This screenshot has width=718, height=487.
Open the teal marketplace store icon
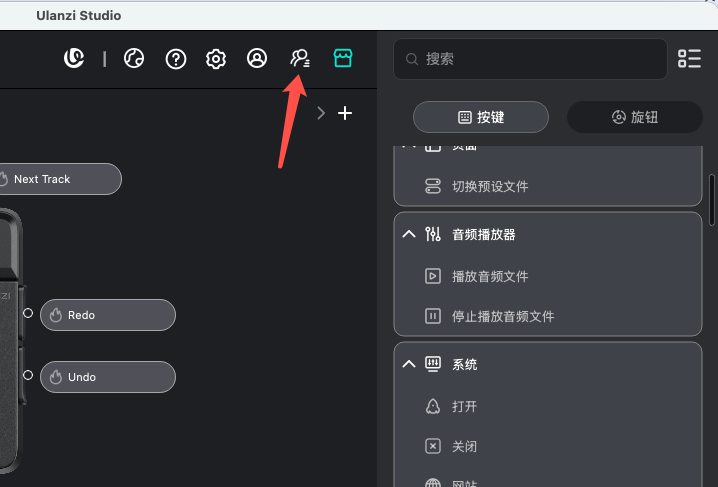point(343,58)
